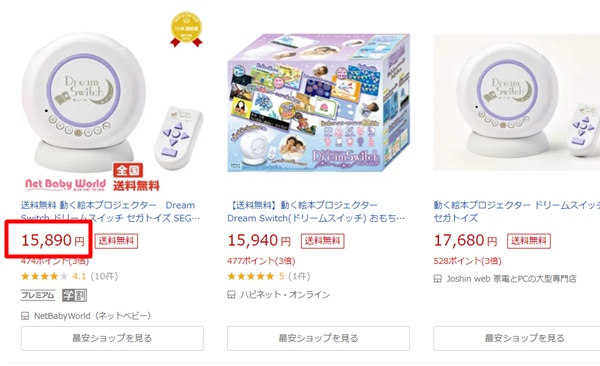Click 最安ショップを見る under 15,940円 product
This screenshot has height=366, width=600.
(x=318, y=338)
